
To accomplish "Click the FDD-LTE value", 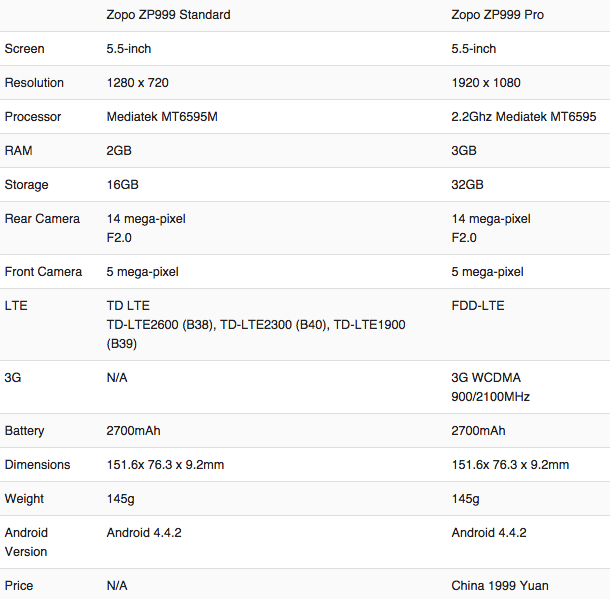I will [x=478, y=305].
